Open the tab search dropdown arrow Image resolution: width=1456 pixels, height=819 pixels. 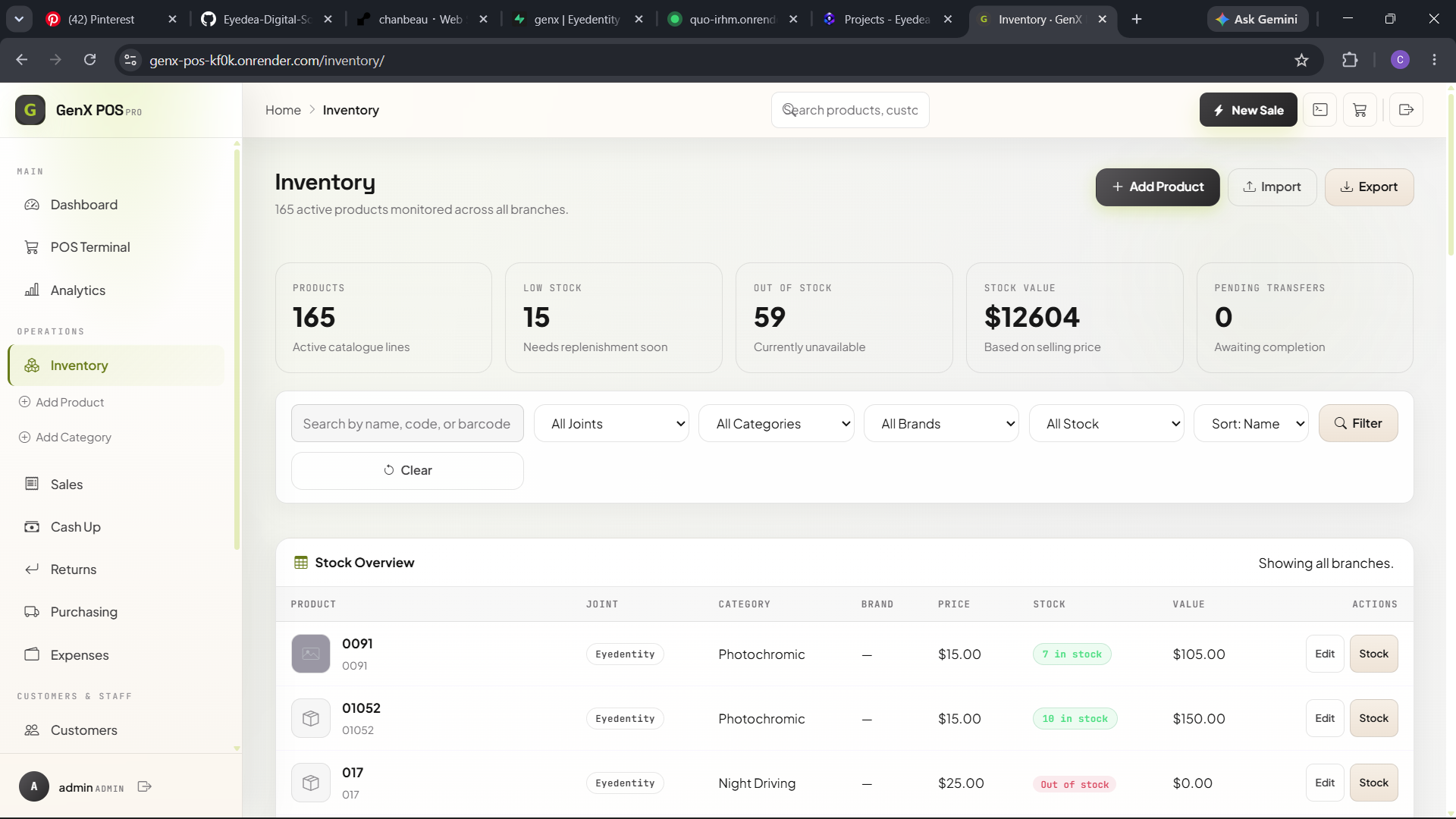pos(19,19)
